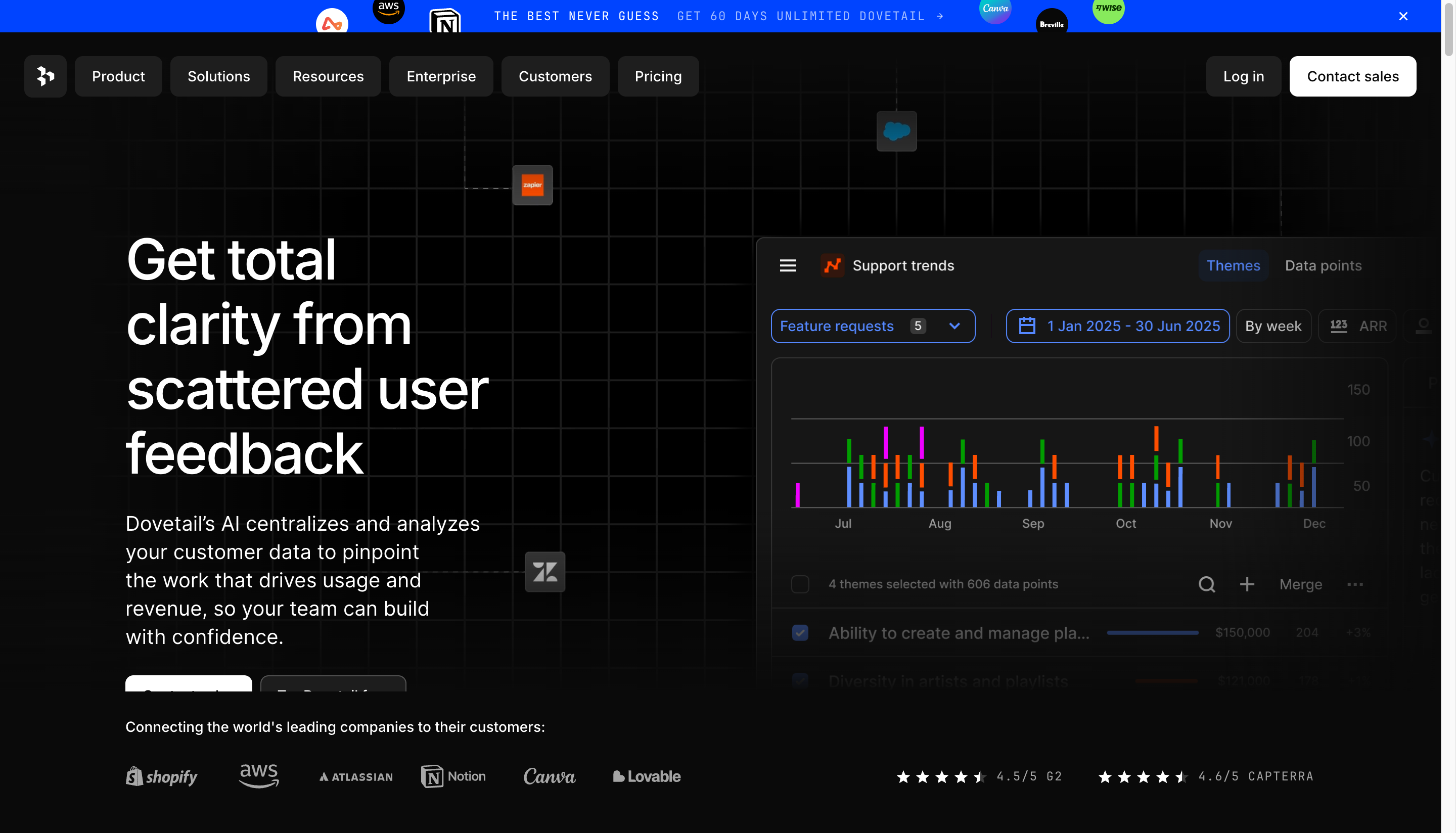Uncheck the Ability to create and manage theme

coord(800,633)
